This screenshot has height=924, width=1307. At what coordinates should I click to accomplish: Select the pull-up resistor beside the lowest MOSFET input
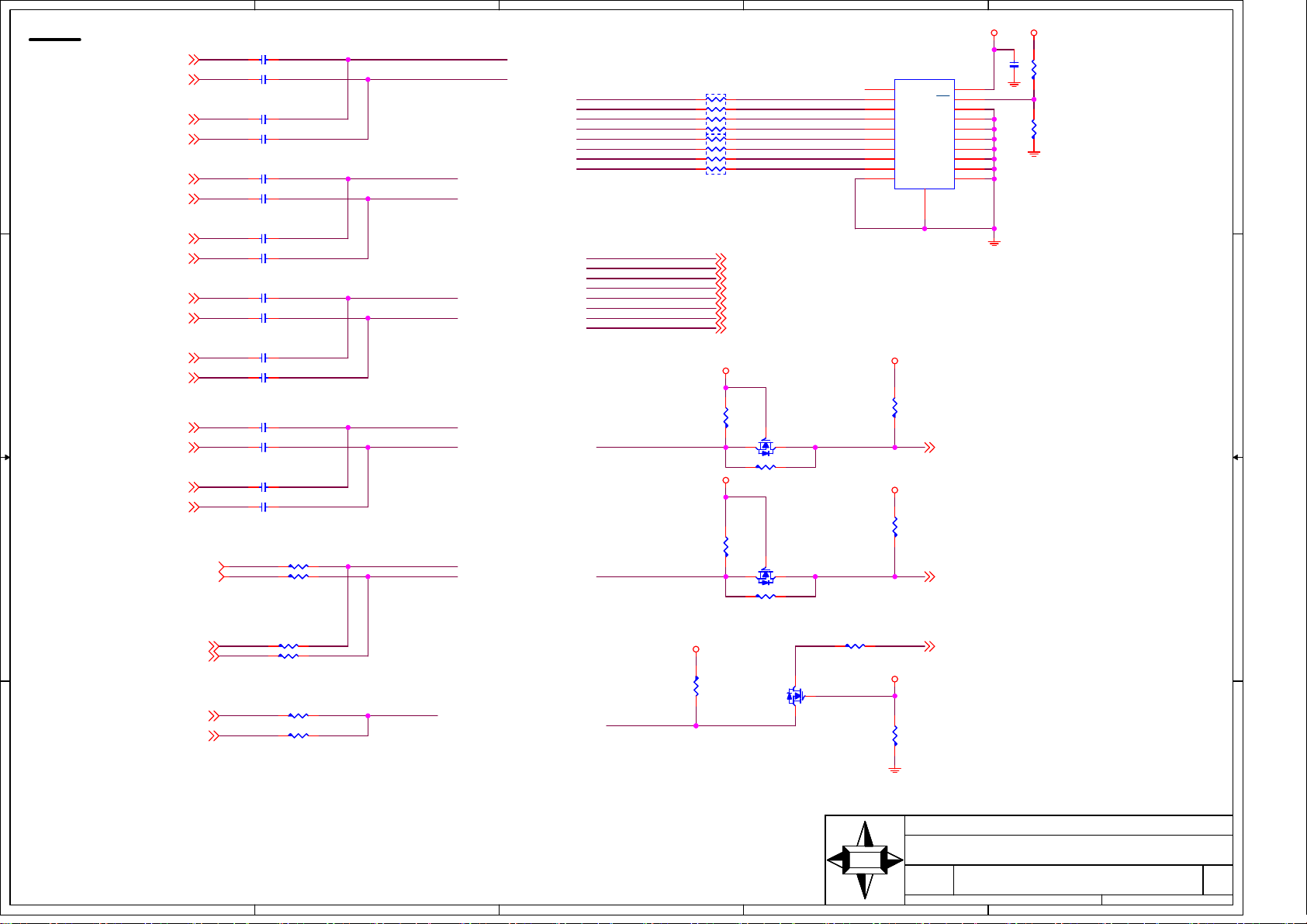pyautogui.click(x=697, y=687)
